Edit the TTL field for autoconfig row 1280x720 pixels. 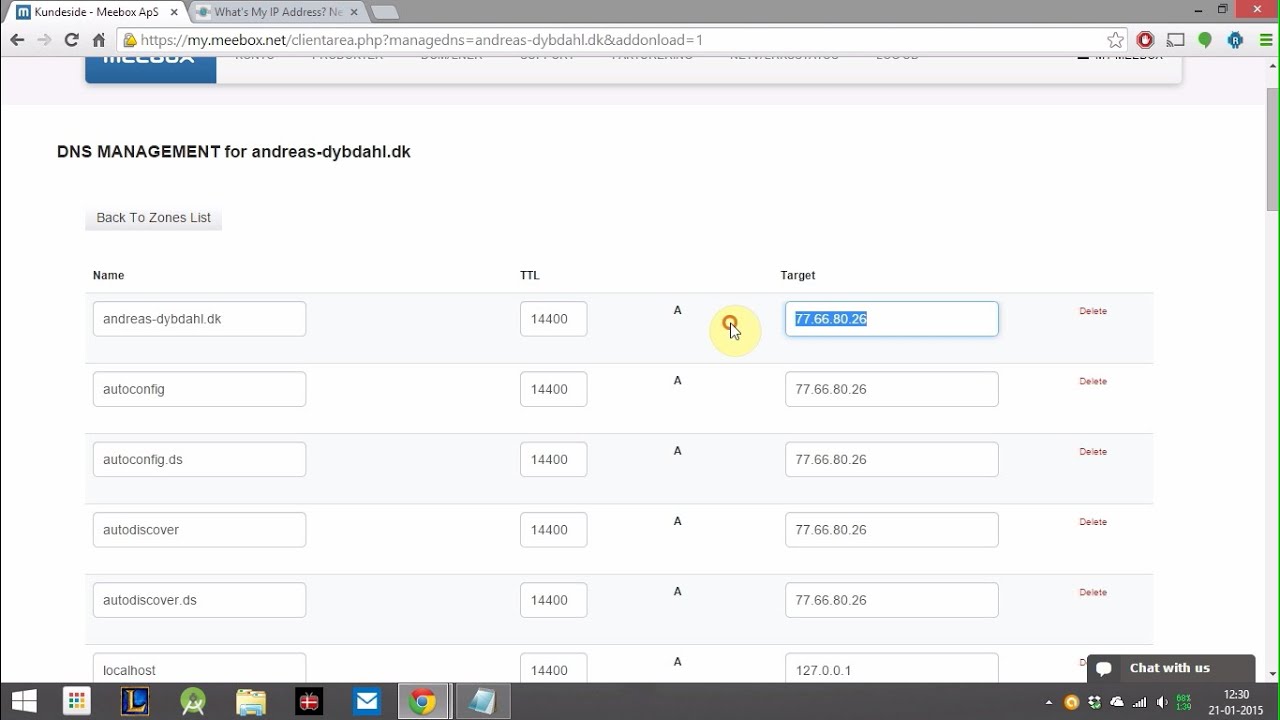coord(553,389)
